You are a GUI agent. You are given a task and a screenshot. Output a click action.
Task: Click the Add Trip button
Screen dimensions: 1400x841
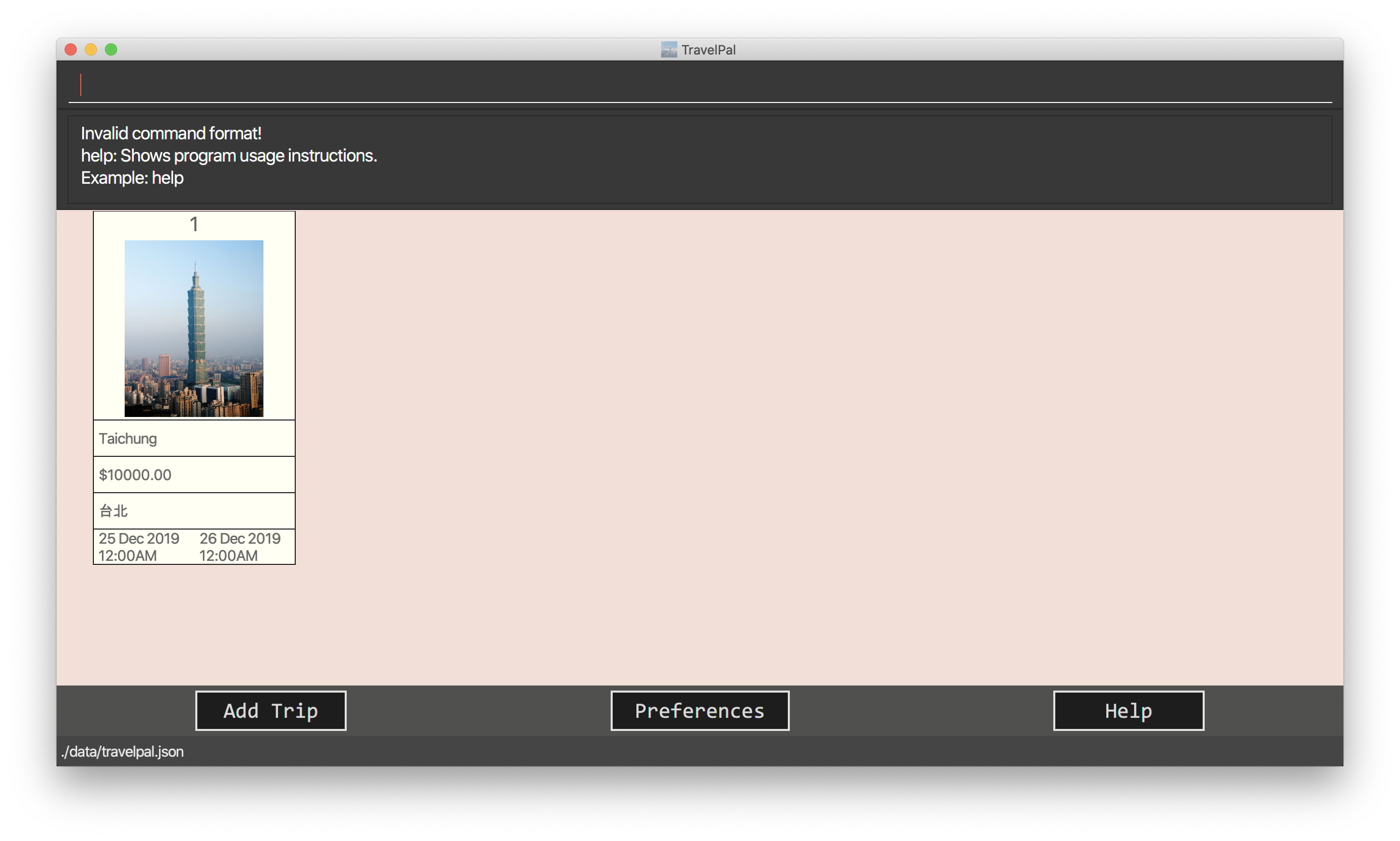pyautogui.click(x=270, y=711)
